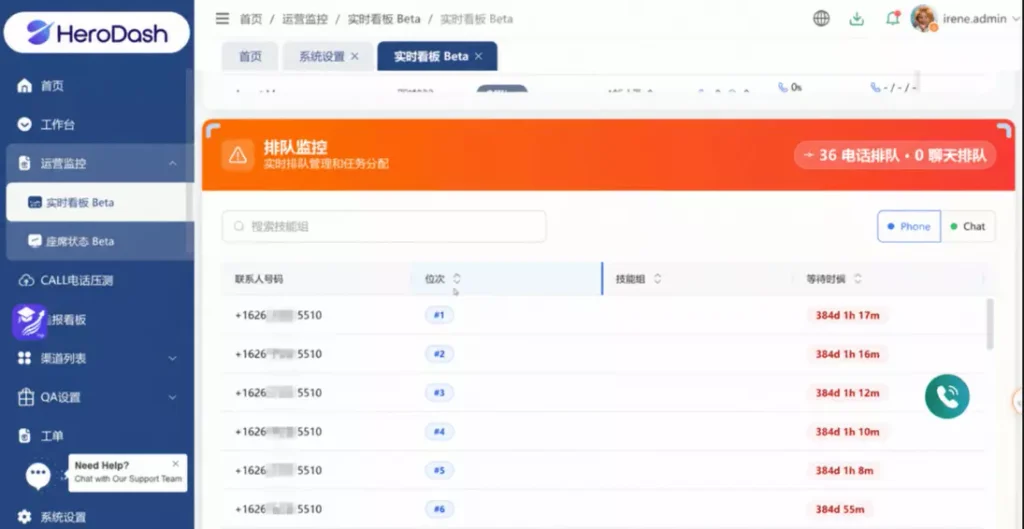Click the first 实时看板 Beta breadcrumb
Screen dimensions: 1024x529
[x=384, y=19]
